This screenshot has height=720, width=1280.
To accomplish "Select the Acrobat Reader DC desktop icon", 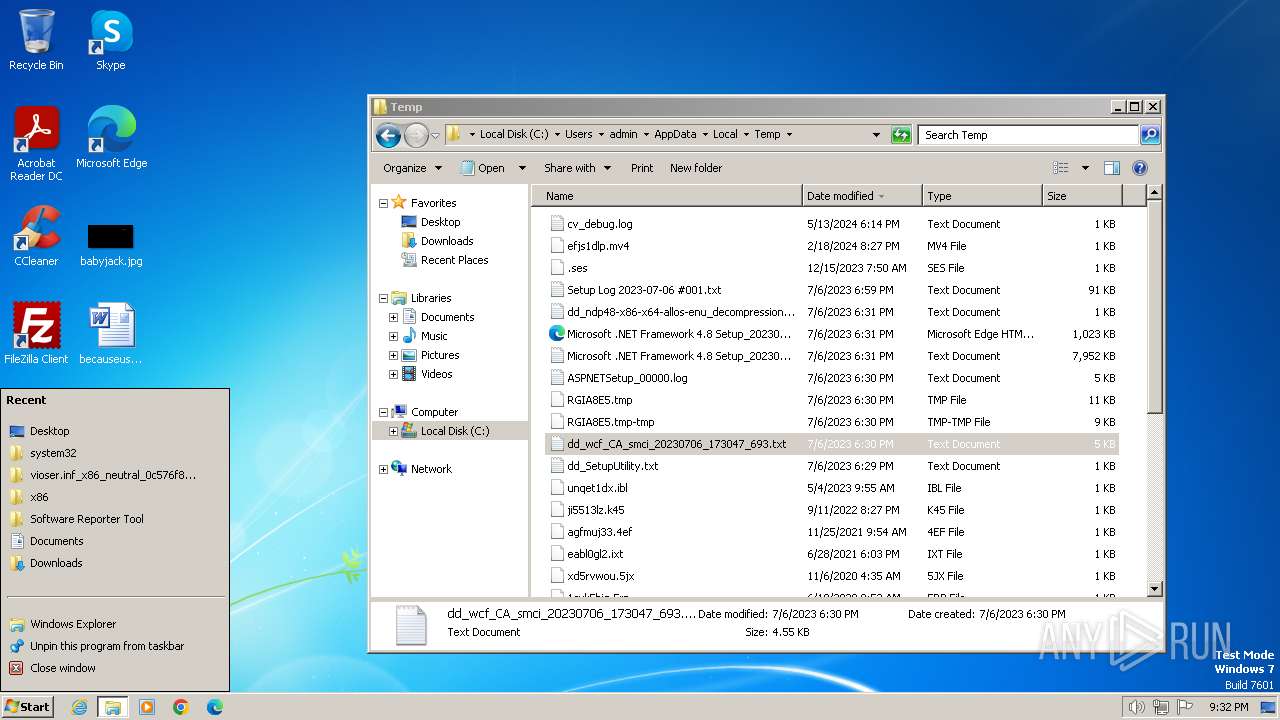I will coord(36,144).
